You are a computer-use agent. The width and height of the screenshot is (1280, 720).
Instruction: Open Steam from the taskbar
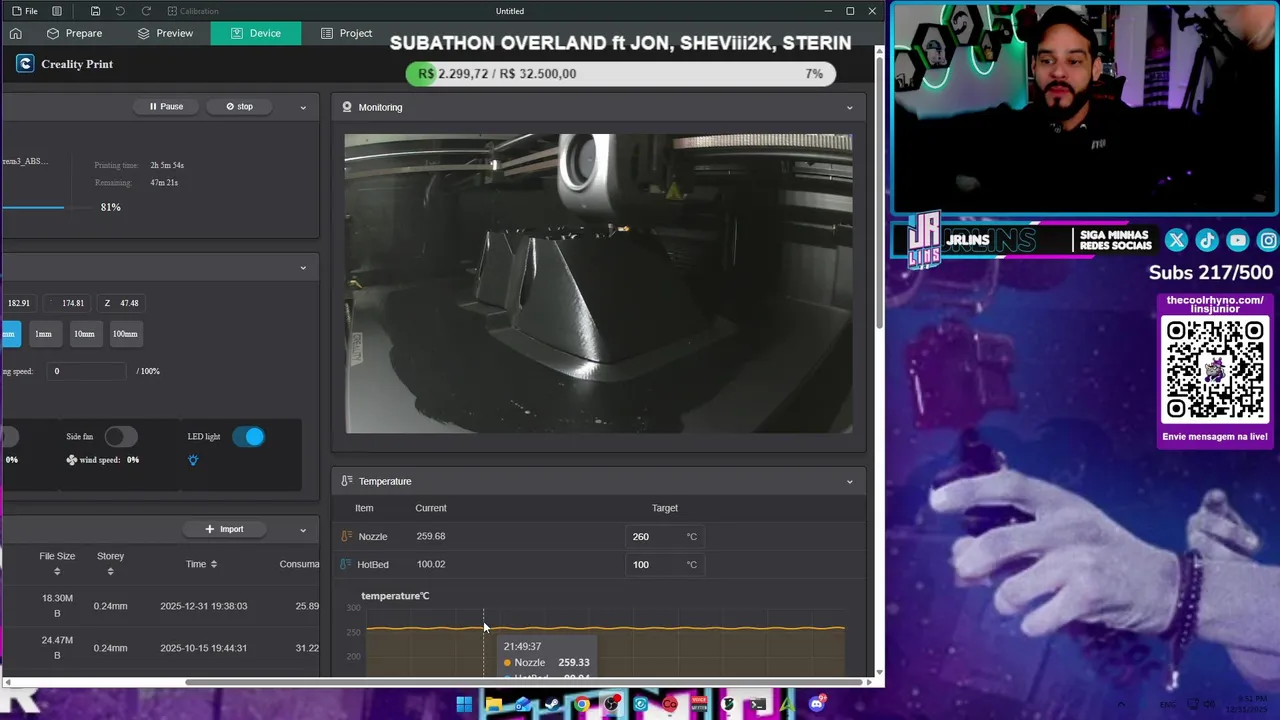tap(552, 704)
